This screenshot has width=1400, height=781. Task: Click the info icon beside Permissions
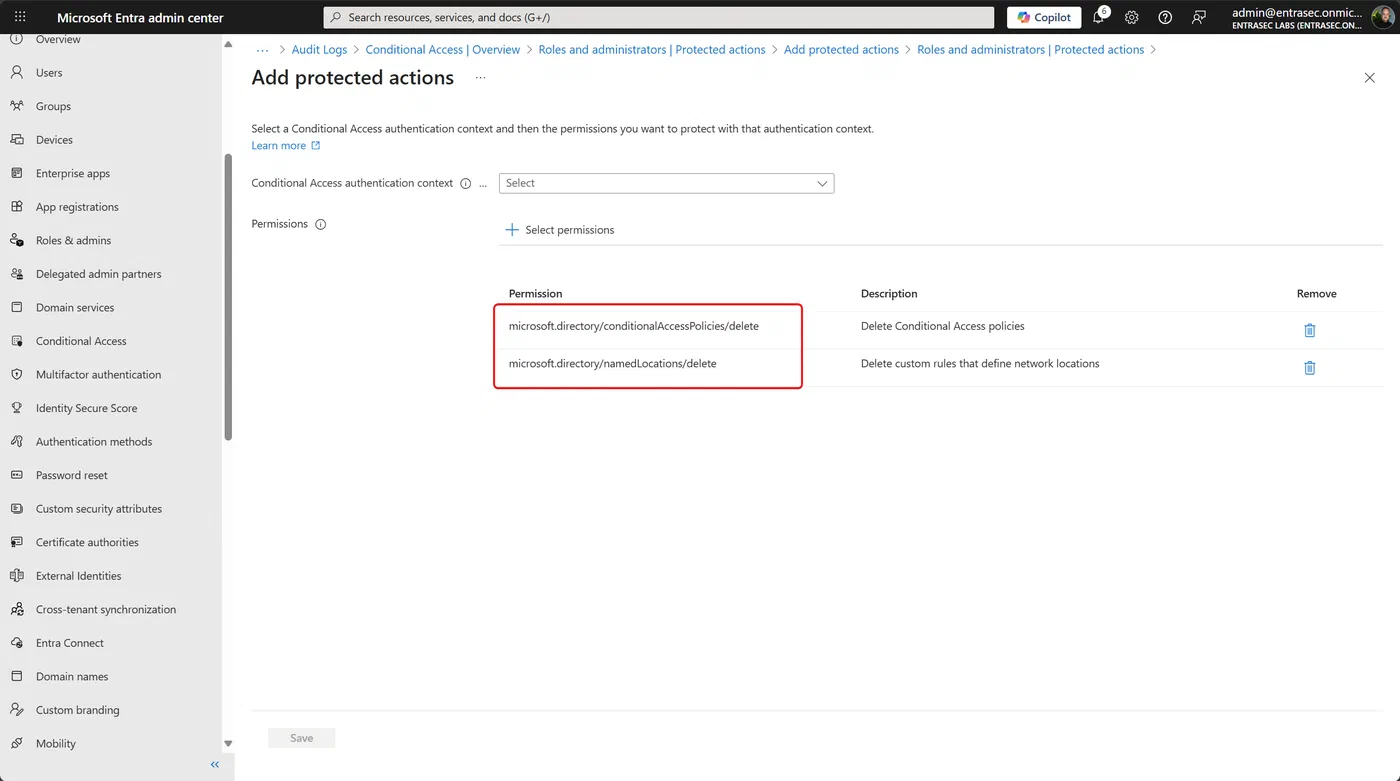coord(321,225)
